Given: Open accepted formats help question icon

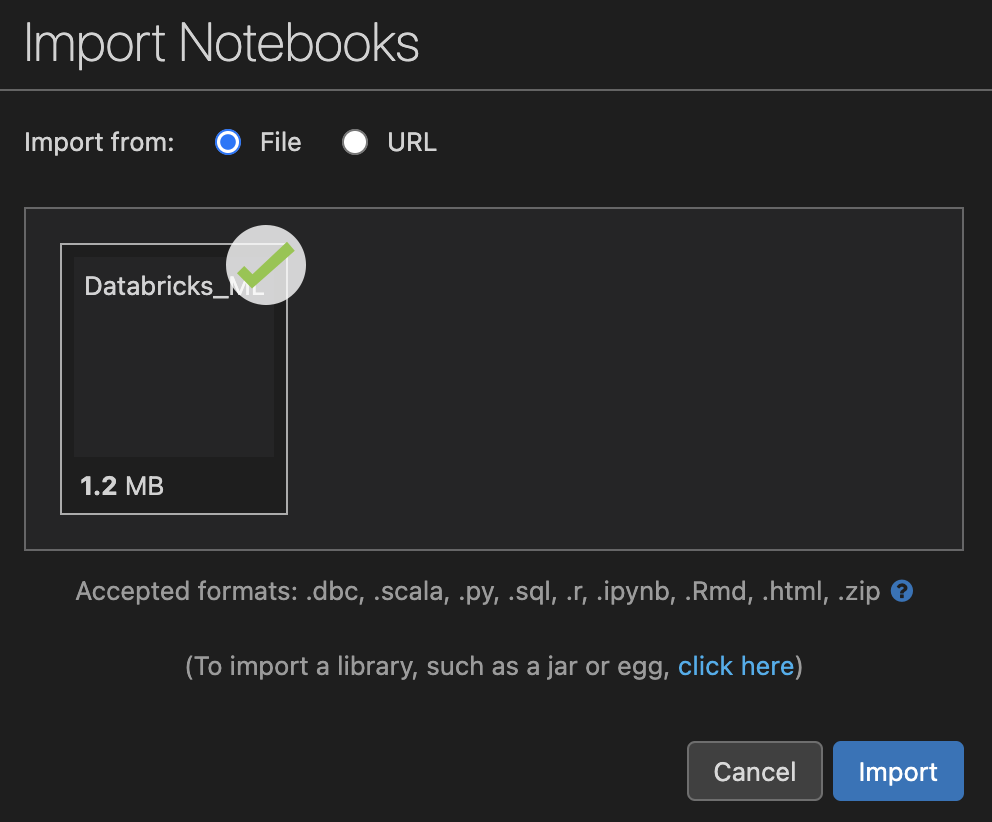Looking at the screenshot, I should click(x=902, y=591).
